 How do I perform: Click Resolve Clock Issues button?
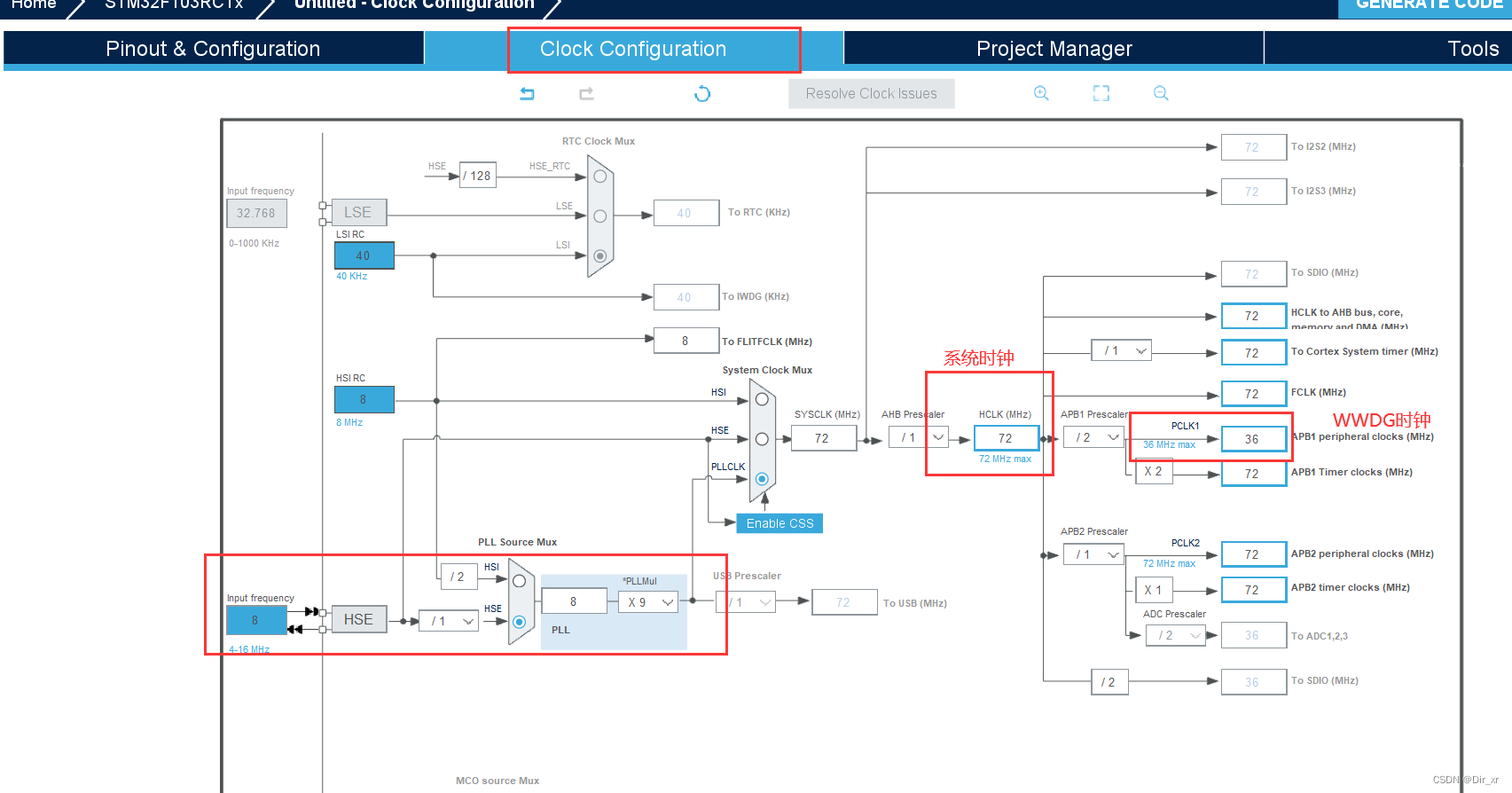tap(872, 93)
